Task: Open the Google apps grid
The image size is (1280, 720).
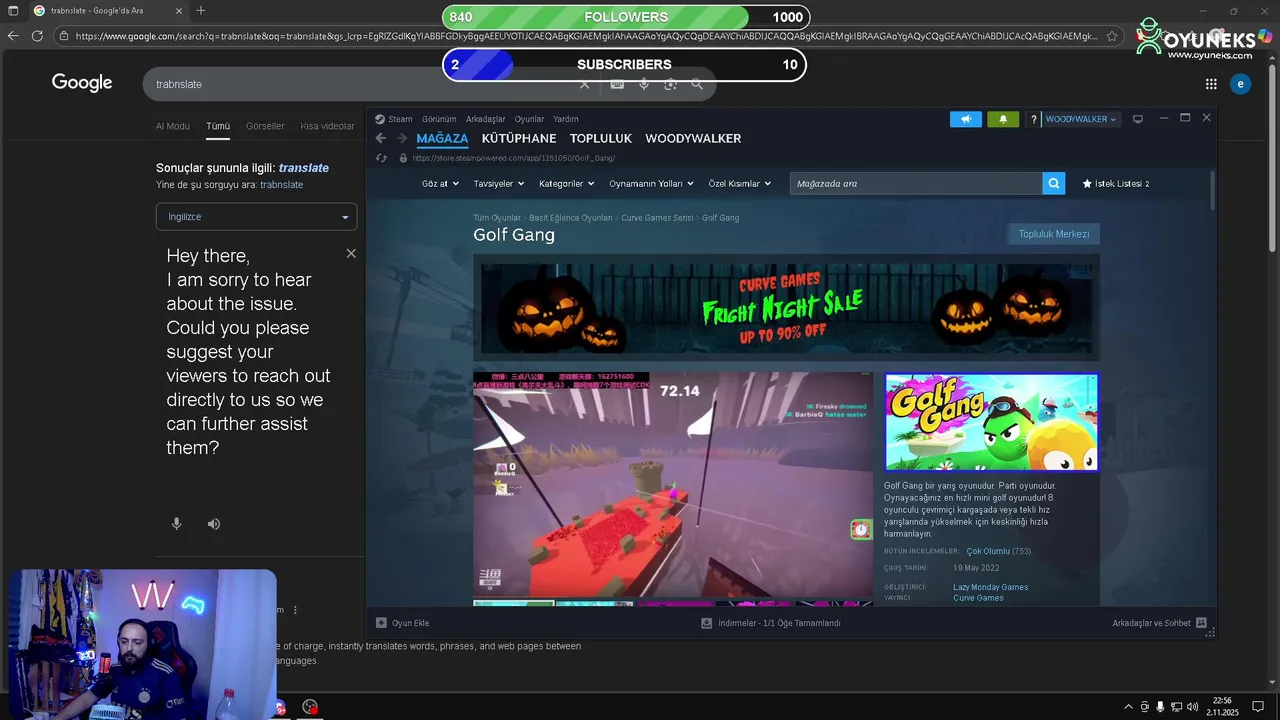Action: click(x=1211, y=84)
